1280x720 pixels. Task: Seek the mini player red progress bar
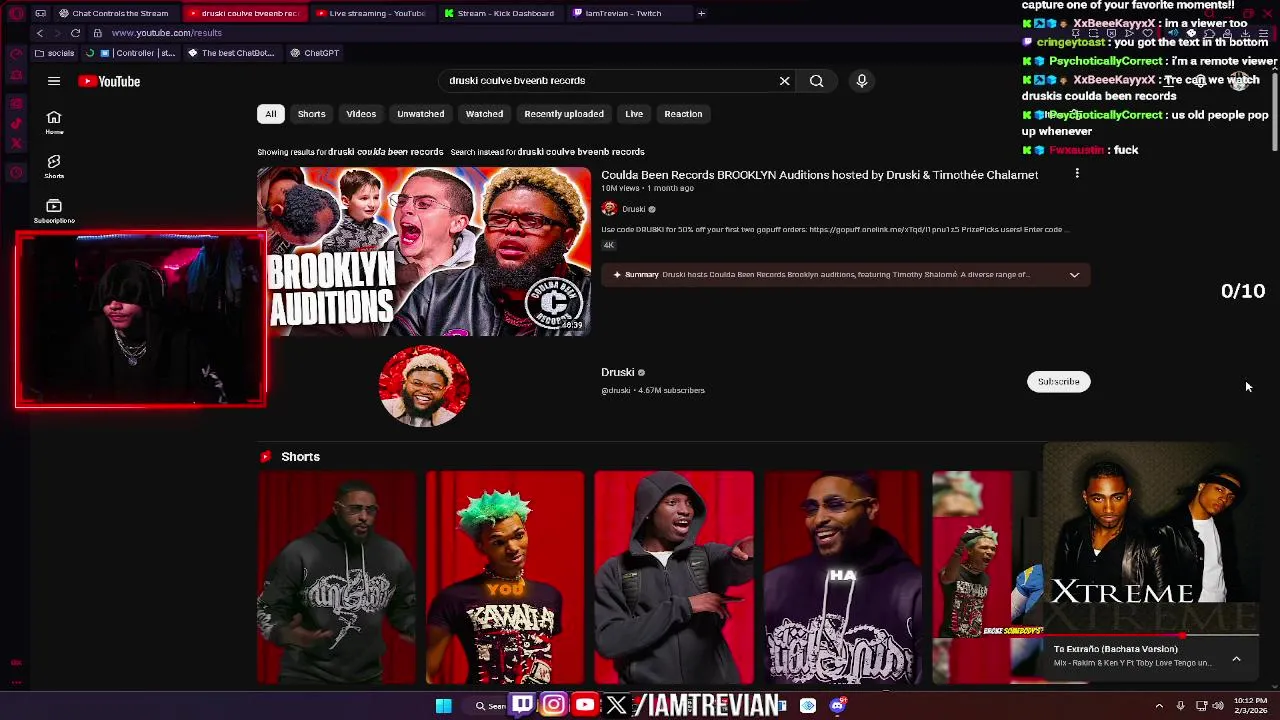point(1150,635)
